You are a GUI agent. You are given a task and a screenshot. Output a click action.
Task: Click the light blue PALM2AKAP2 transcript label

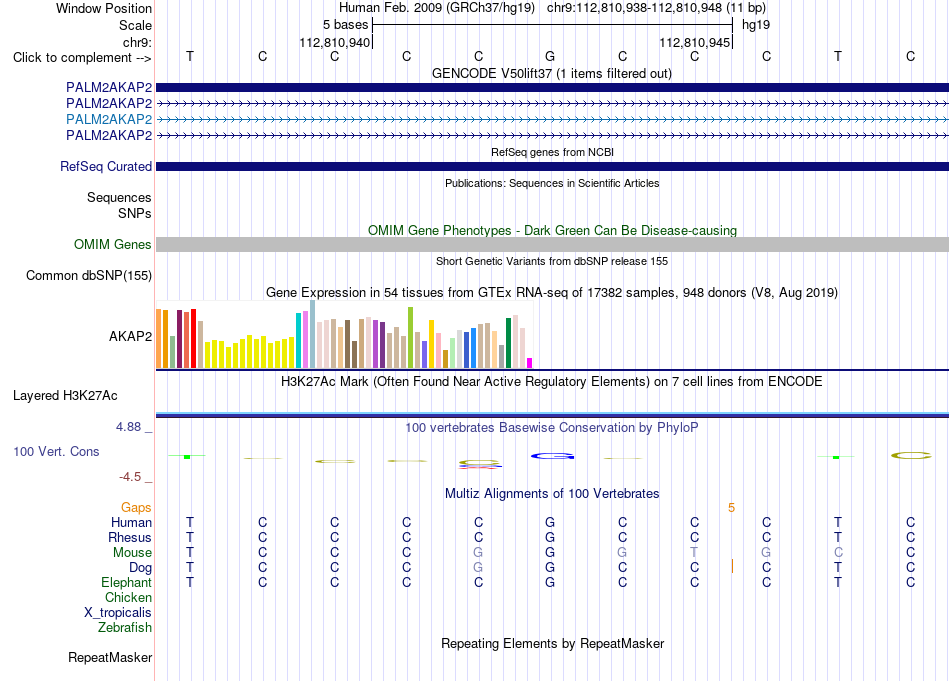coord(109,119)
